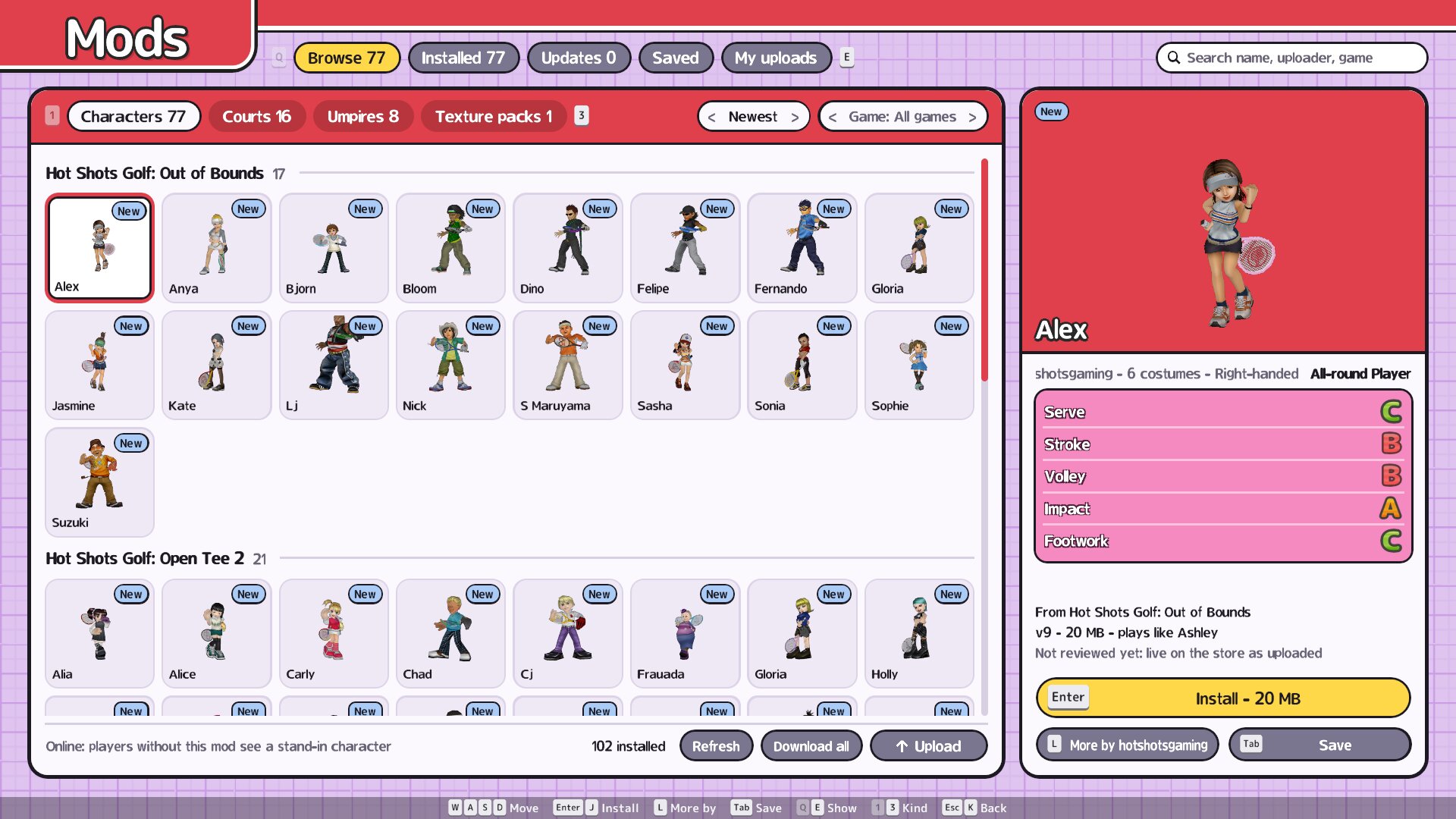Select the Open Tee 2 Gloria card
1456x819 pixels.
click(x=802, y=633)
